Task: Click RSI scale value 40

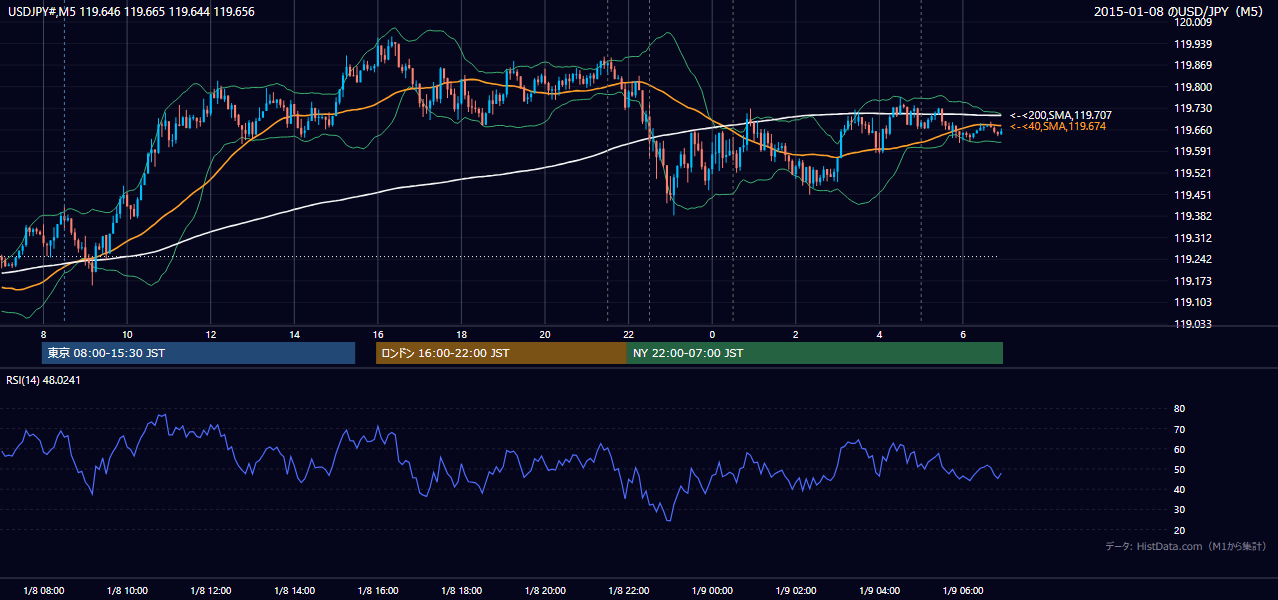Action: pos(1179,489)
